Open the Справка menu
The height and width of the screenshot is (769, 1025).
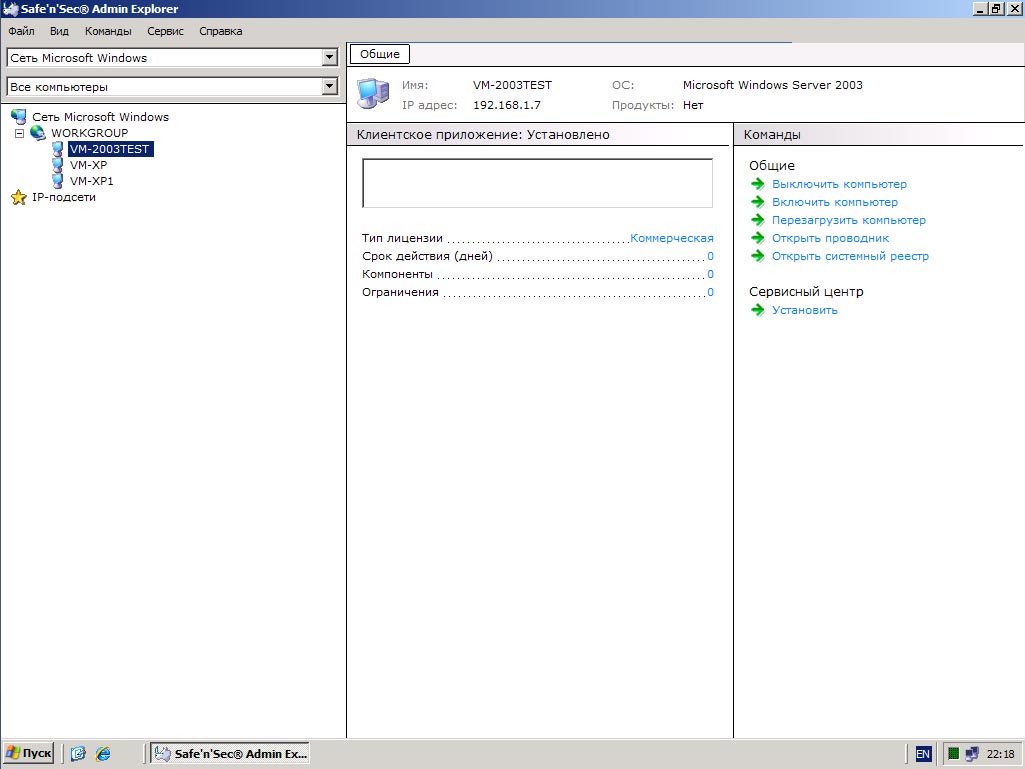220,31
